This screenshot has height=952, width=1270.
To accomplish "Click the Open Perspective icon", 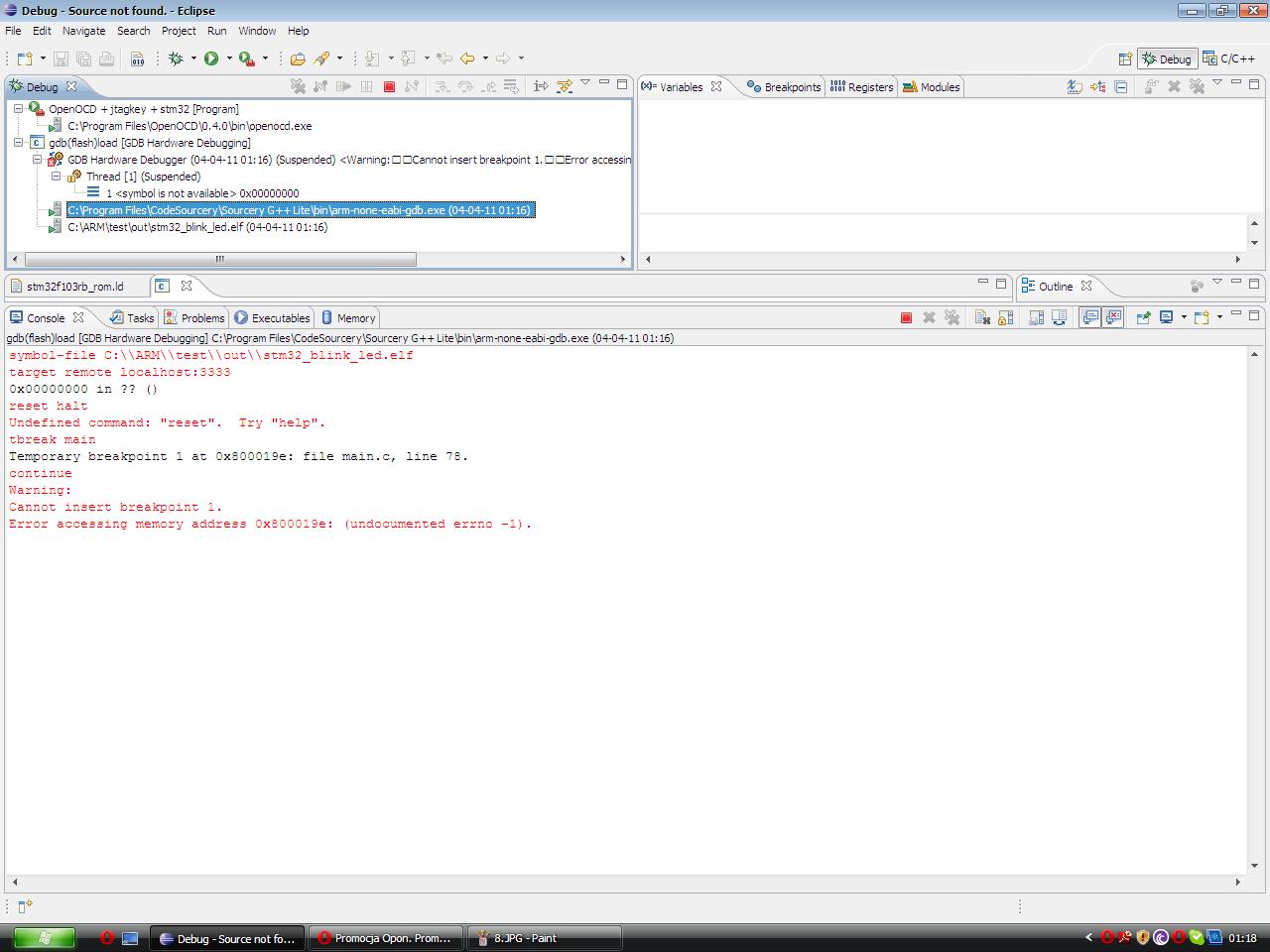I will (1125, 59).
